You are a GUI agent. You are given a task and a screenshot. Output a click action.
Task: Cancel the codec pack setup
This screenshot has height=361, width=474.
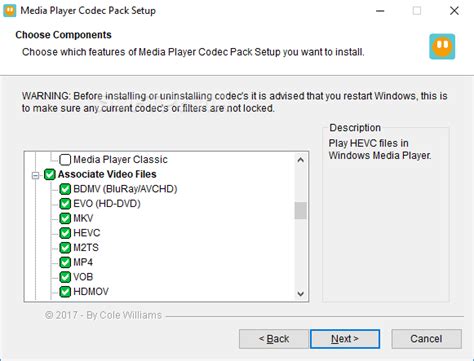click(x=426, y=339)
